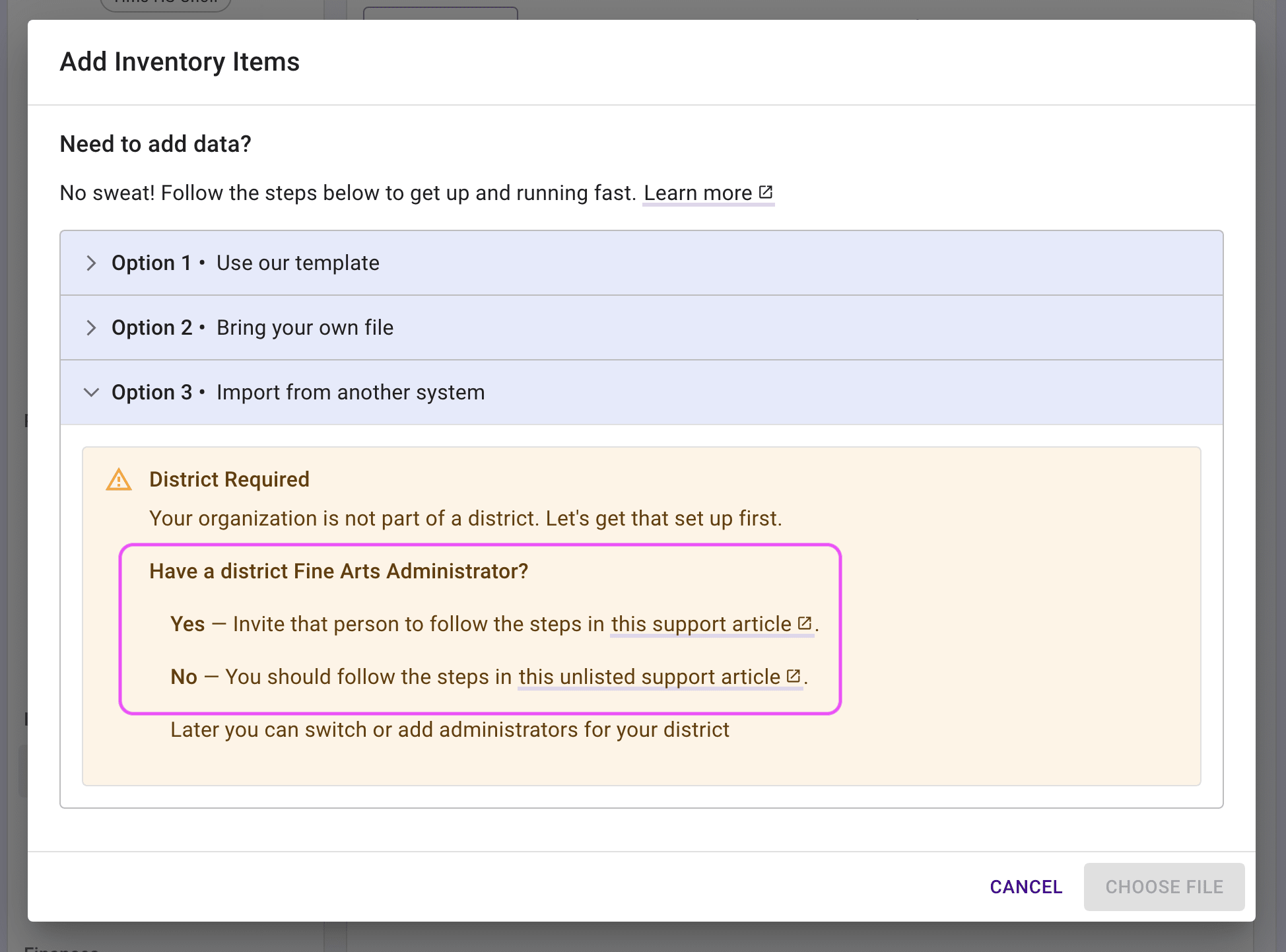The width and height of the screenshot is (1286, 952).
Task: Click the District Required warning triangle icon
Action: click(119, 480)
